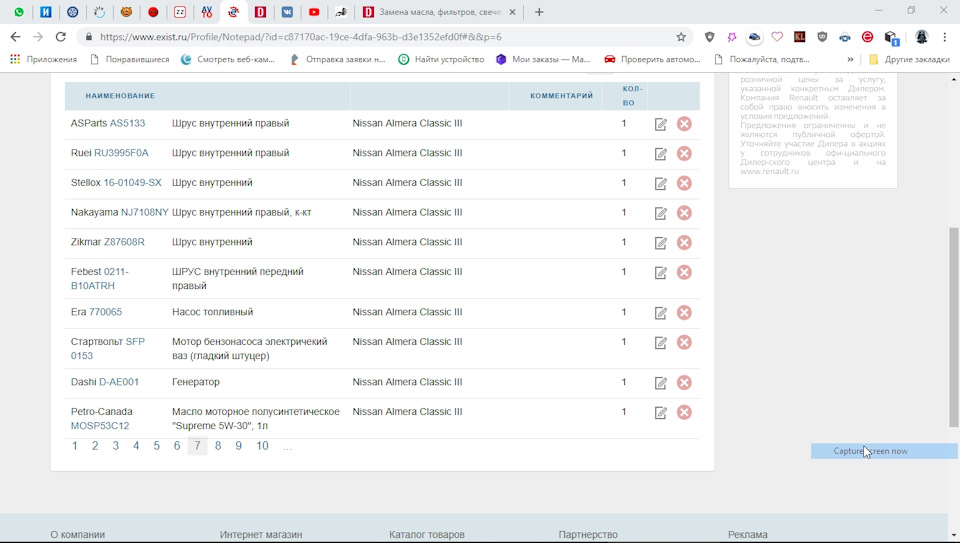Remove the Petro-Canada MOSP53C12 row
This screenshot has width=960, height=543.
(684, 412)
